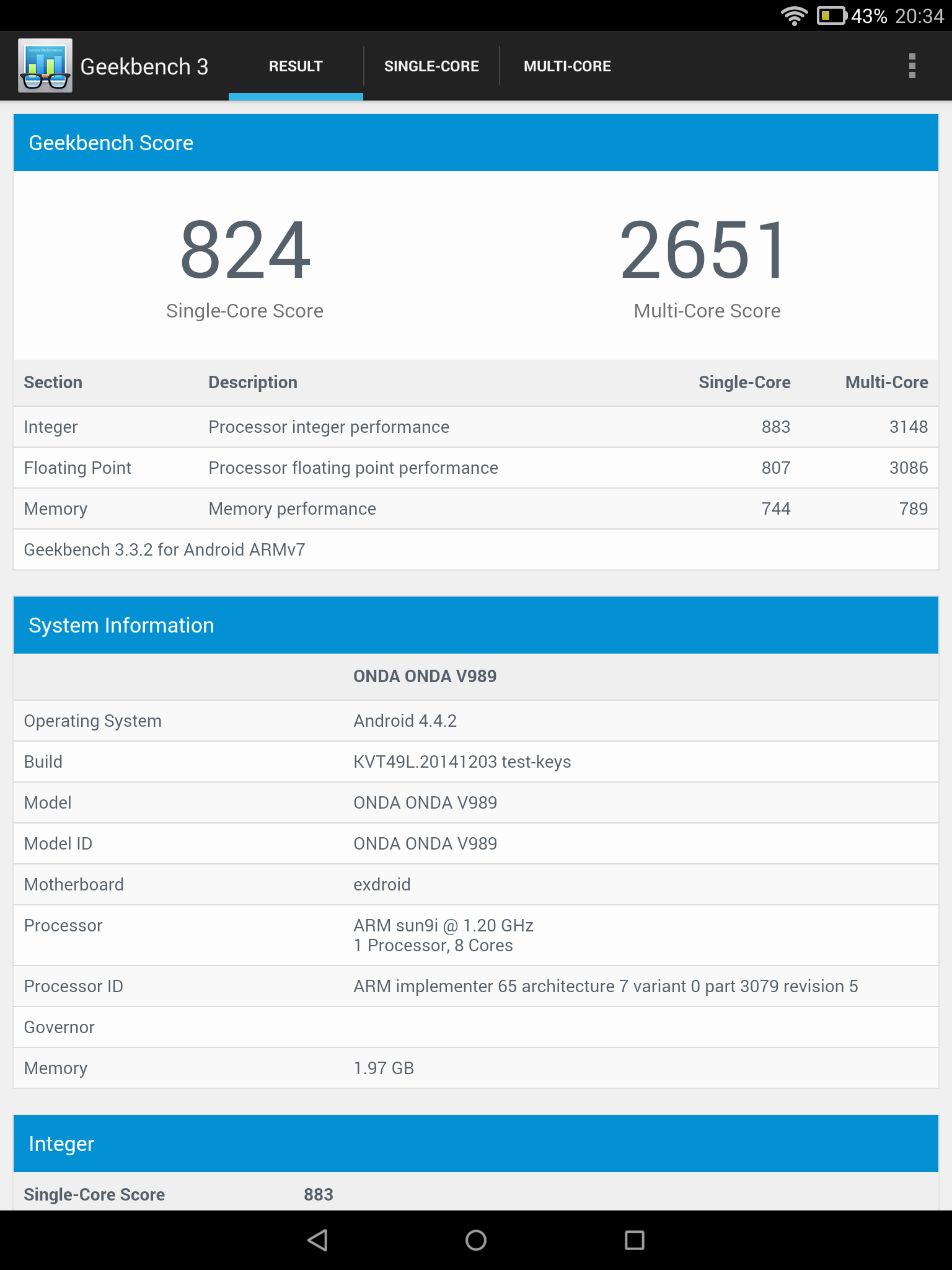952x1270 pixels.
Task: Tap the Android back navigation button
Action: (x=317, y=1240)
